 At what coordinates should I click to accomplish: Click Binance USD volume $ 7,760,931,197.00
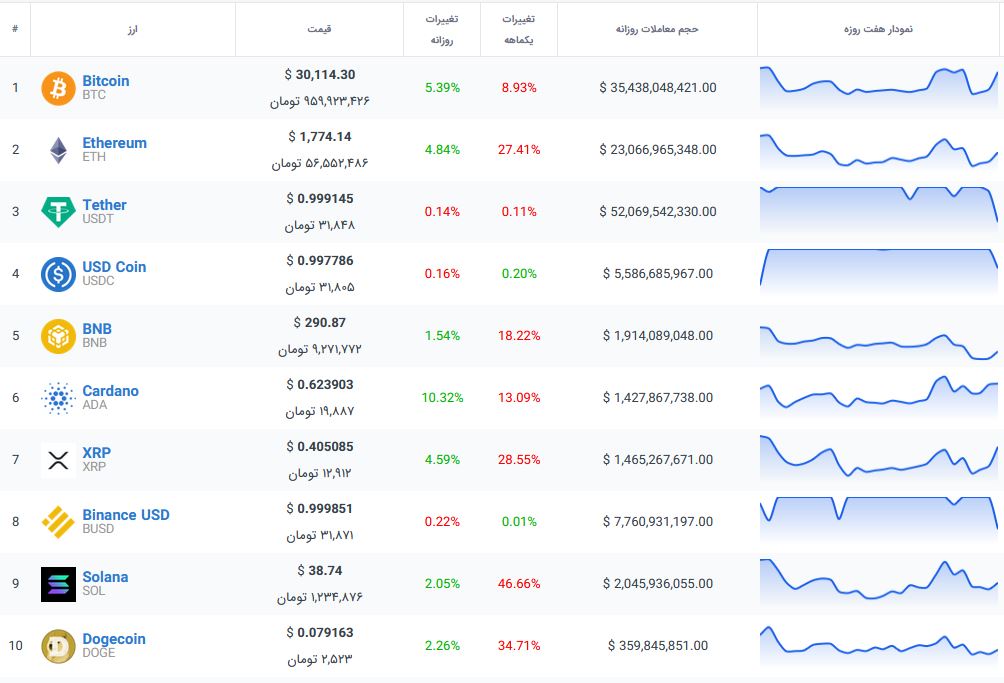click(x=658, y=522)
